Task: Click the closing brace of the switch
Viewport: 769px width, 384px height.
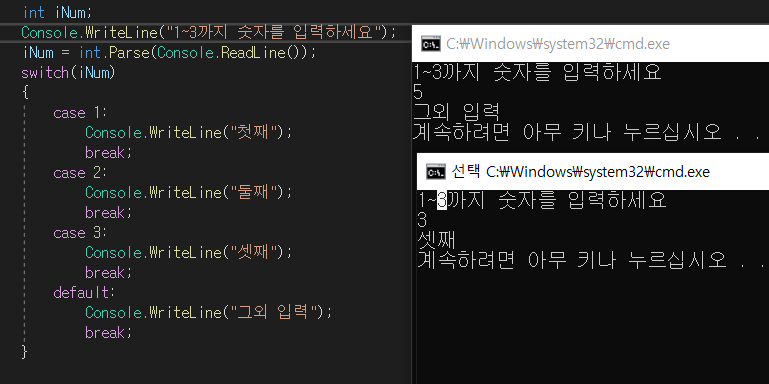Action: (25, 352)
